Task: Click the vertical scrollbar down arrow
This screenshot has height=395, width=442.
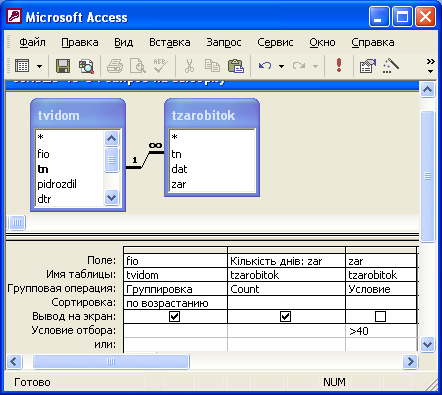Action: coord(427,344)
